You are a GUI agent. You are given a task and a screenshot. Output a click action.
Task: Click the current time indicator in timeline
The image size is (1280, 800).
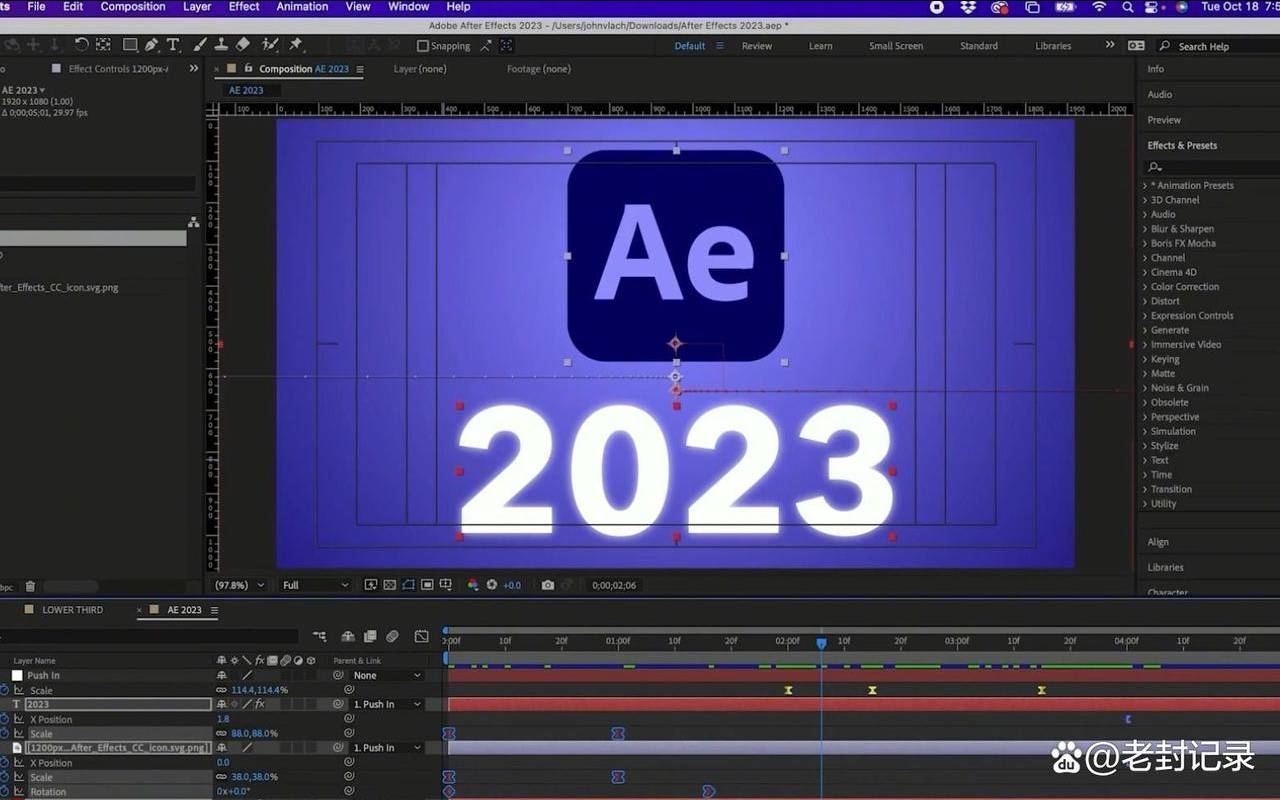click(821, 644)
